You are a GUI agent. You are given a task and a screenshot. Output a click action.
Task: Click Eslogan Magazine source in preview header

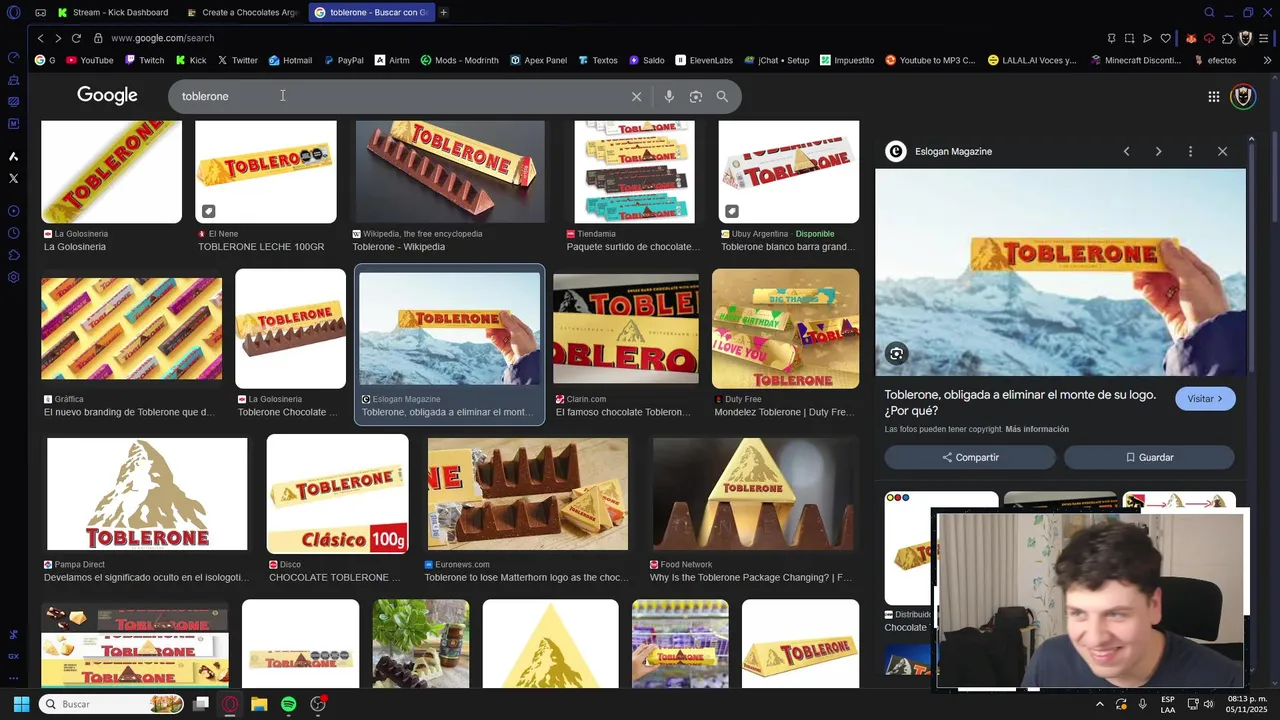pyautogui.click(x=953, y=151)
